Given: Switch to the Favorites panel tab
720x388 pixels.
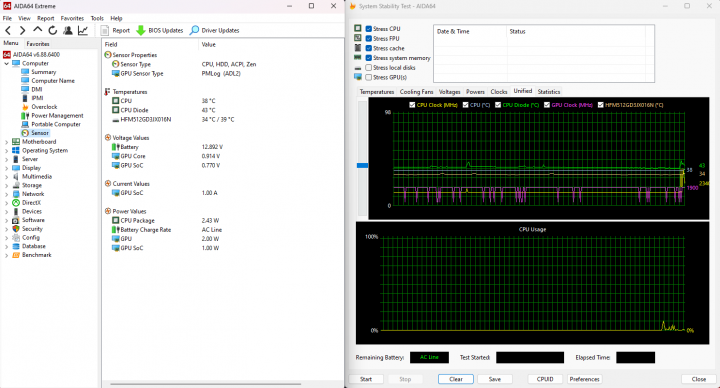Looking at the screenshot, I should coord(38,44).
